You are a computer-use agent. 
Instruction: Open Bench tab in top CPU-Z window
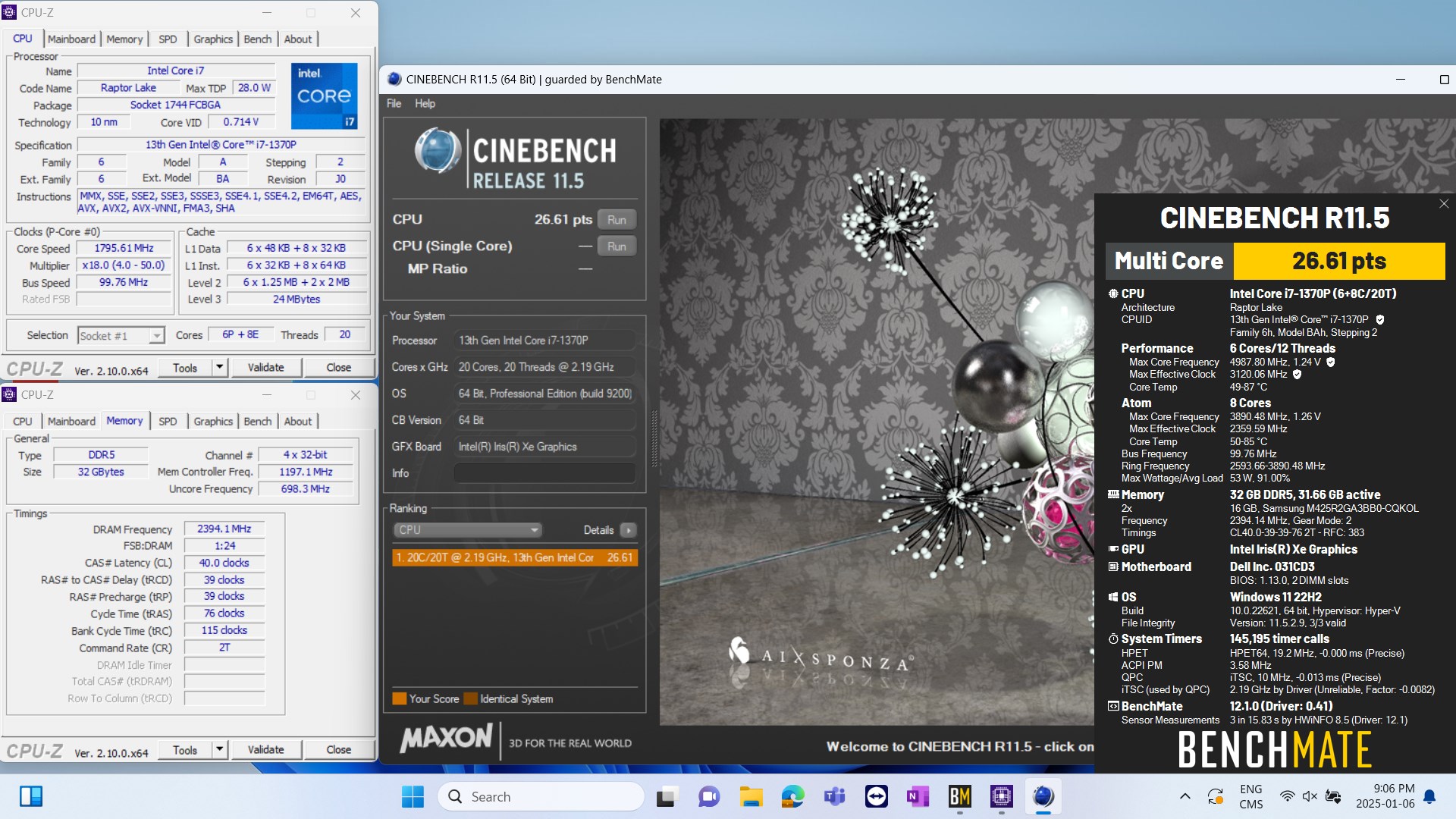point(258,39)
